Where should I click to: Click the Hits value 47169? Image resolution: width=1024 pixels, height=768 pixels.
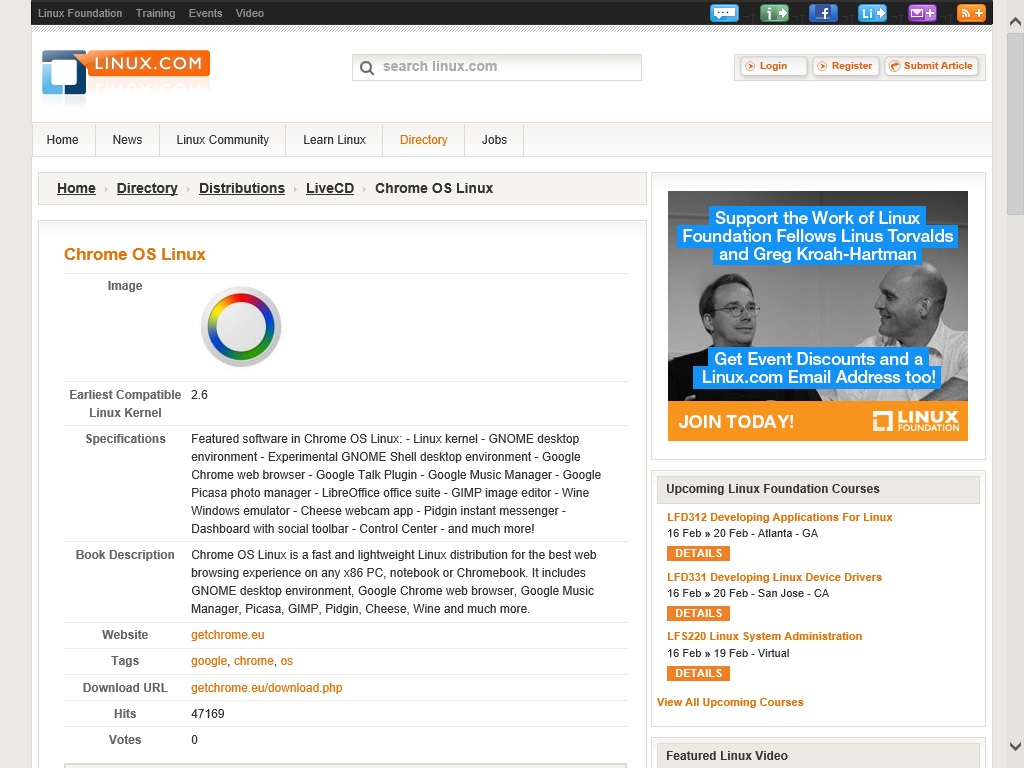point(208,714)
